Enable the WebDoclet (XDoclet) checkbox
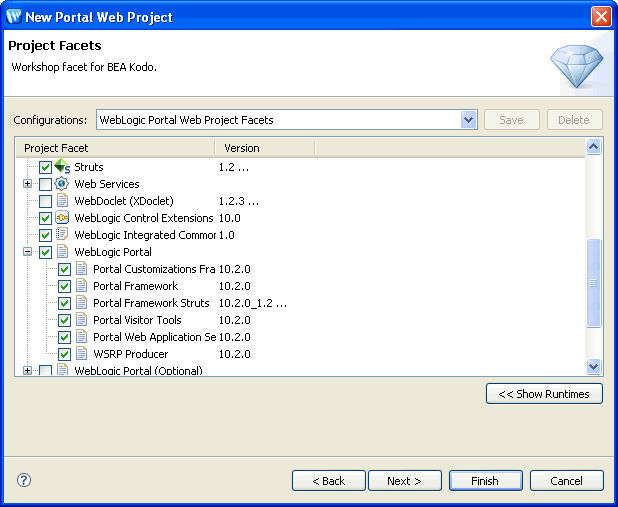Viewport: 618px width, 507px height. tap(45, 201)
